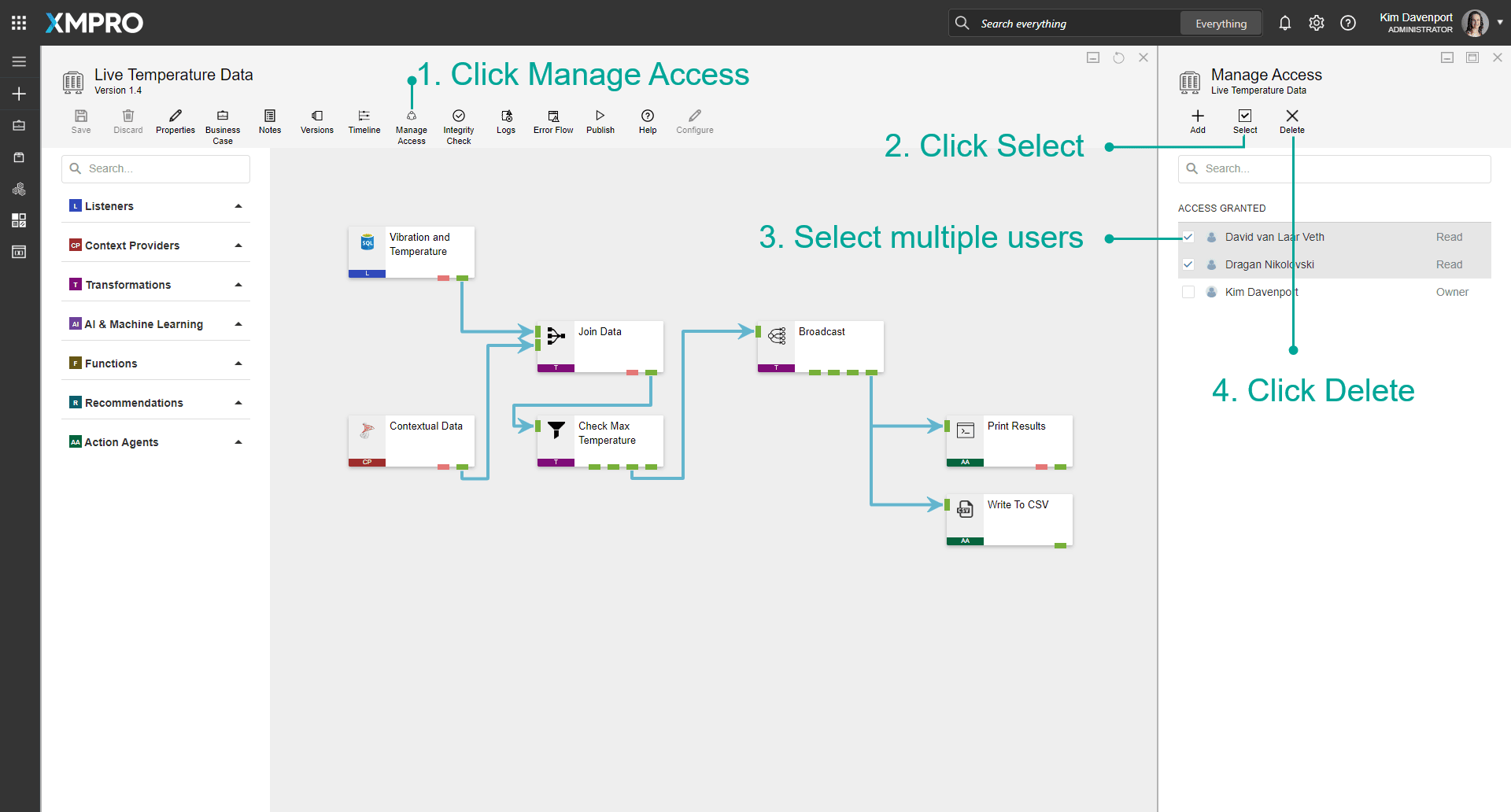Open the app grid menu
The image size is (1511, 812).
click(19, 22)
